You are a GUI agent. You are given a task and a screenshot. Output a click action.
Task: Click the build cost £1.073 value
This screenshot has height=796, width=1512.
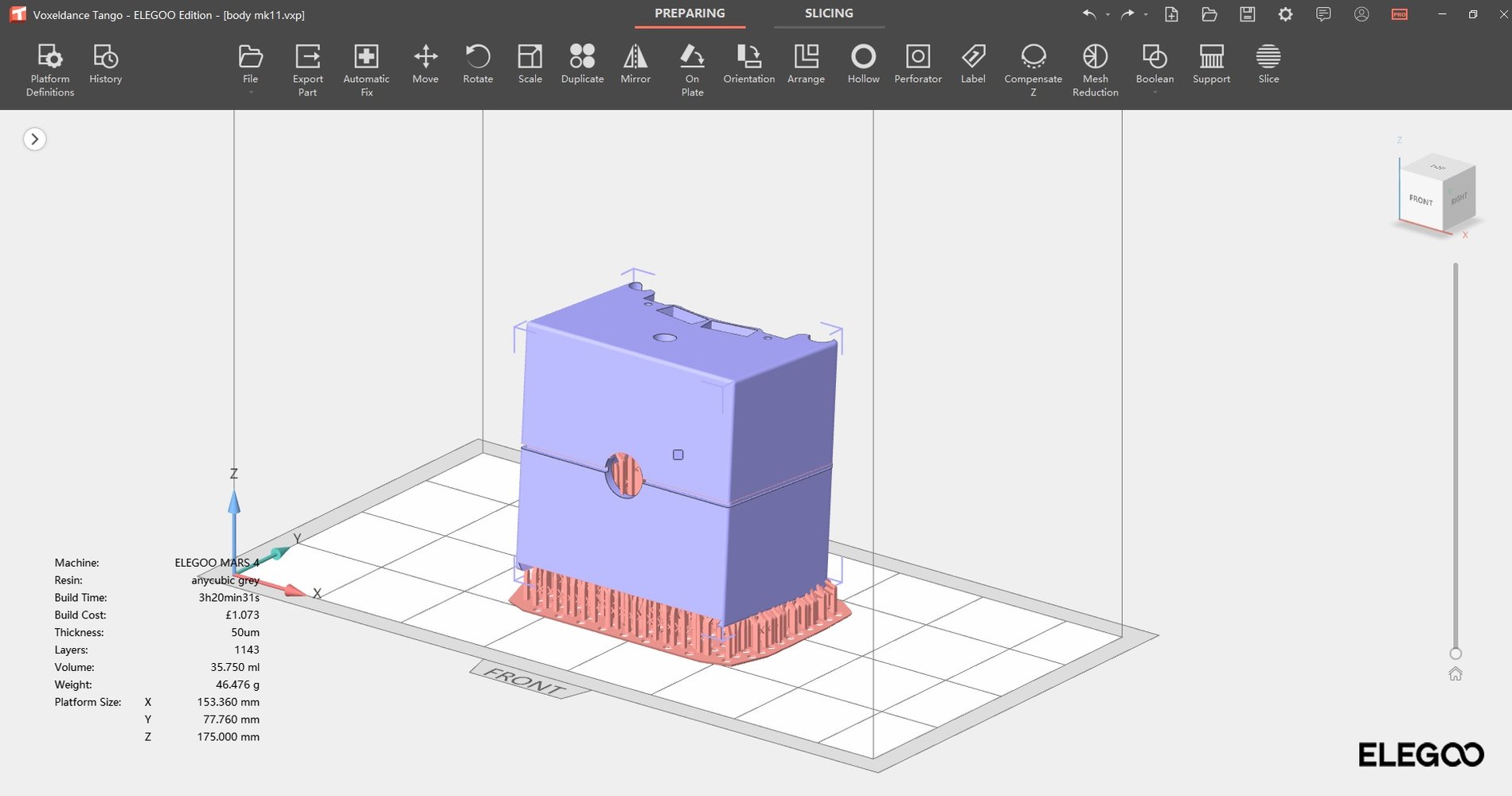click(x=242, y=615)
